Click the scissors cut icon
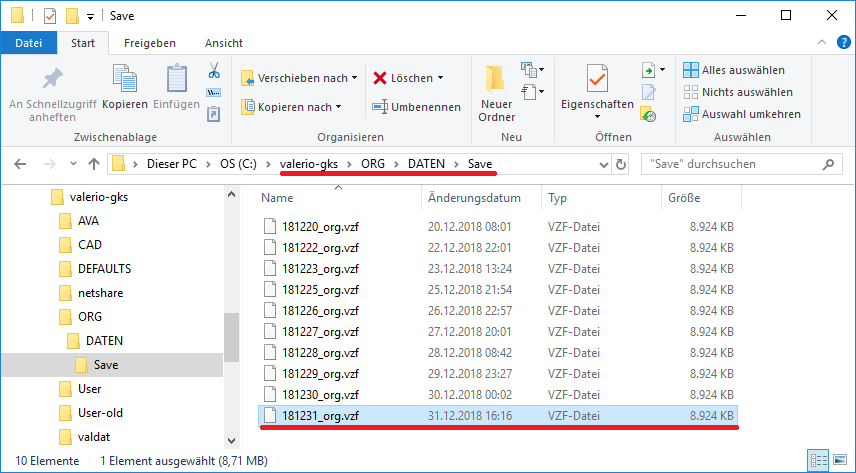The image size is (856, 473). [x=213, y=71]
